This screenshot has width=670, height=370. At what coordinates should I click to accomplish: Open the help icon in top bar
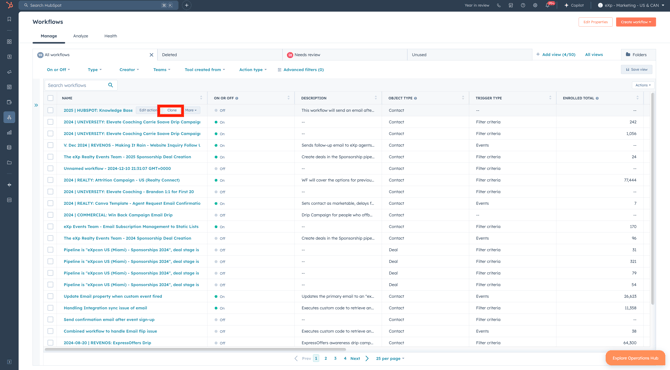pos(523,5)
